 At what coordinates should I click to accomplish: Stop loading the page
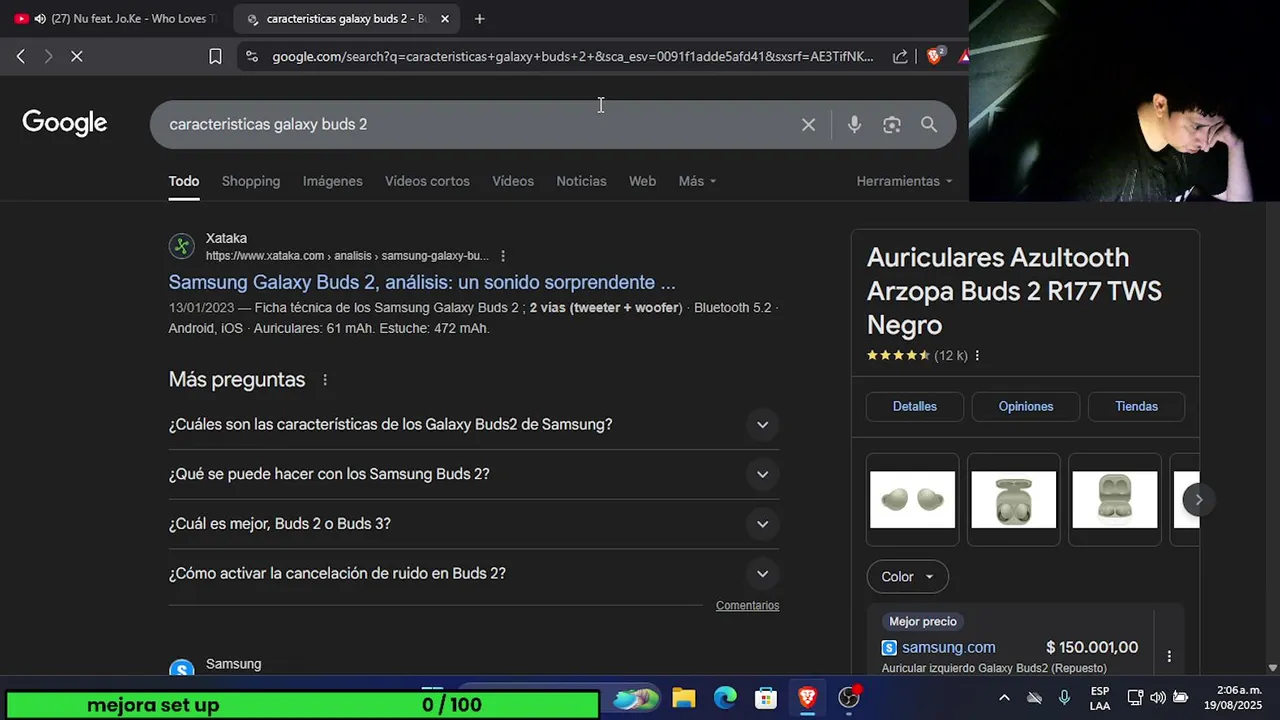pos(76,57)
